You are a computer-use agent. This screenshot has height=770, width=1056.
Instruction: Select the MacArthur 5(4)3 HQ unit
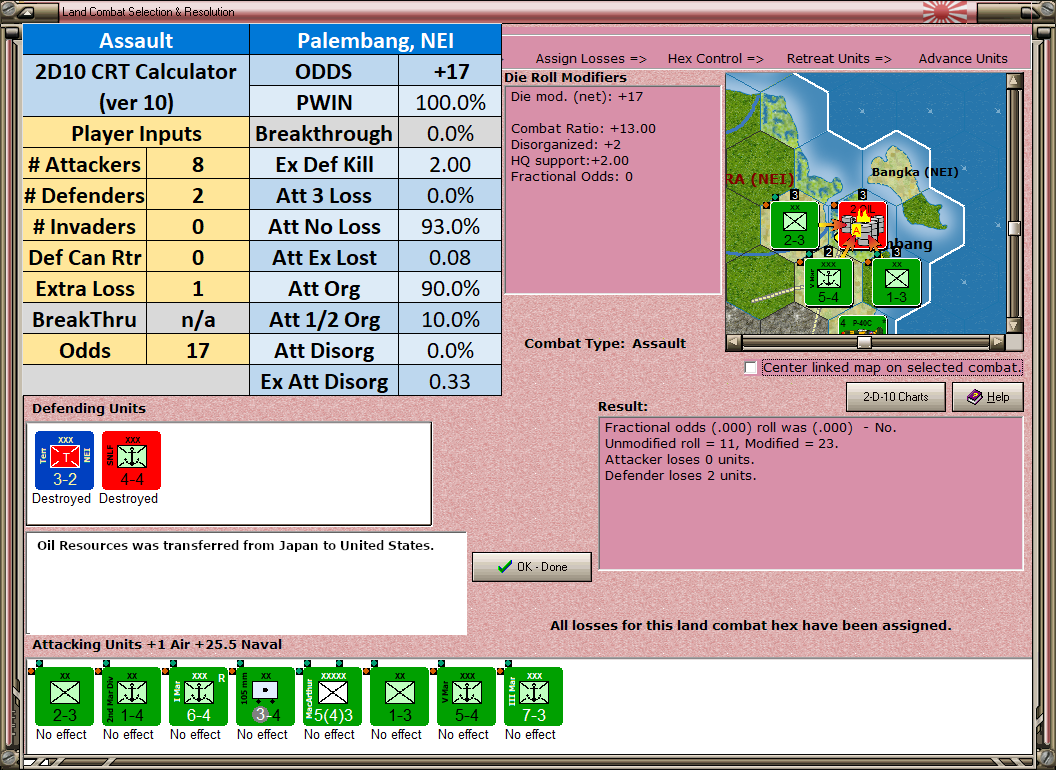333,697
